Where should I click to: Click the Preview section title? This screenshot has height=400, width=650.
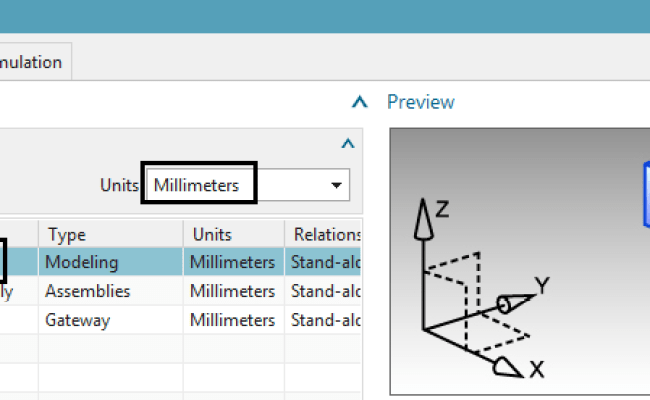pos(421,102)
